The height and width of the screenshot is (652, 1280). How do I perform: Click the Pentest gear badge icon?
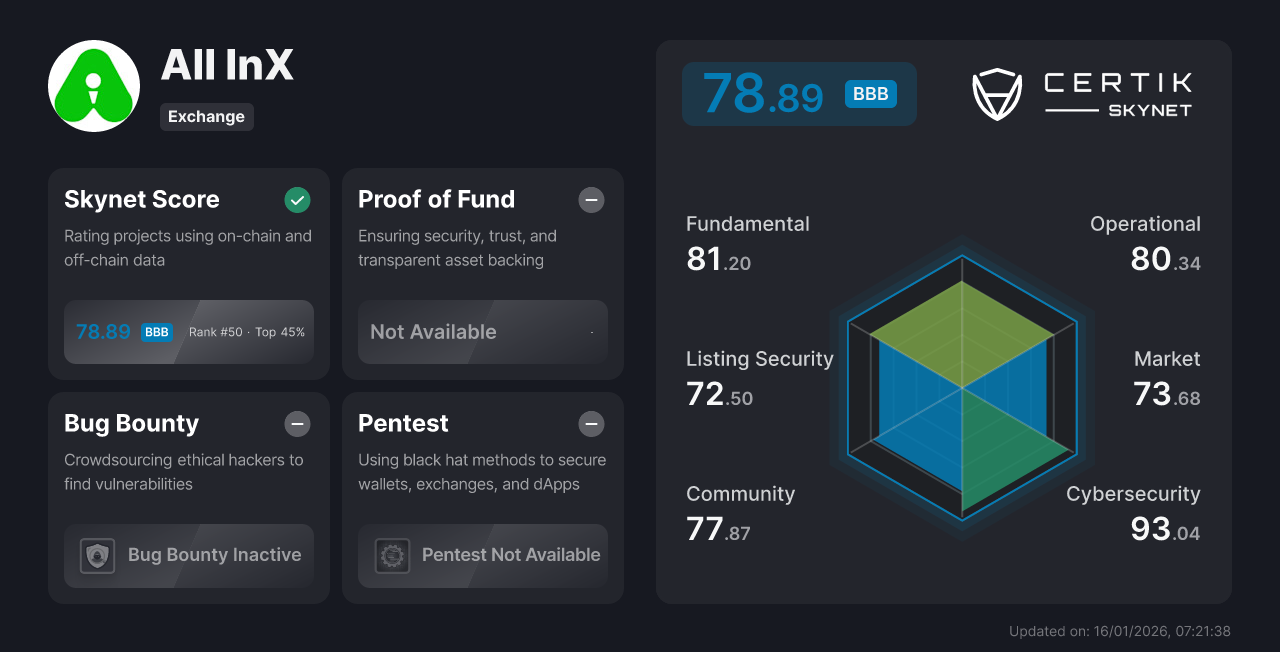tap(392, 555)
